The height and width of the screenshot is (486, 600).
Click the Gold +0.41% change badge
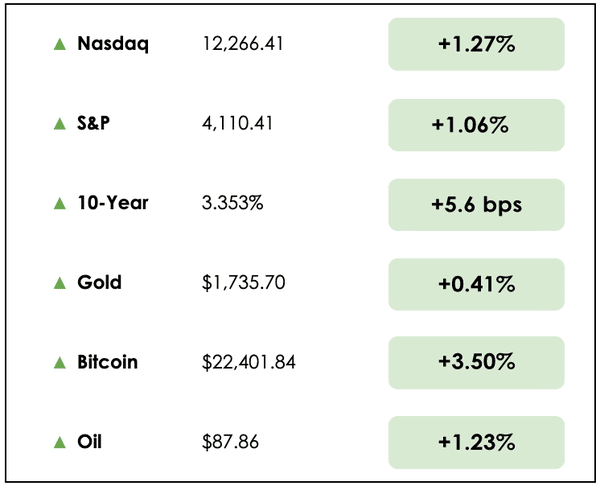tap(476, 284)
